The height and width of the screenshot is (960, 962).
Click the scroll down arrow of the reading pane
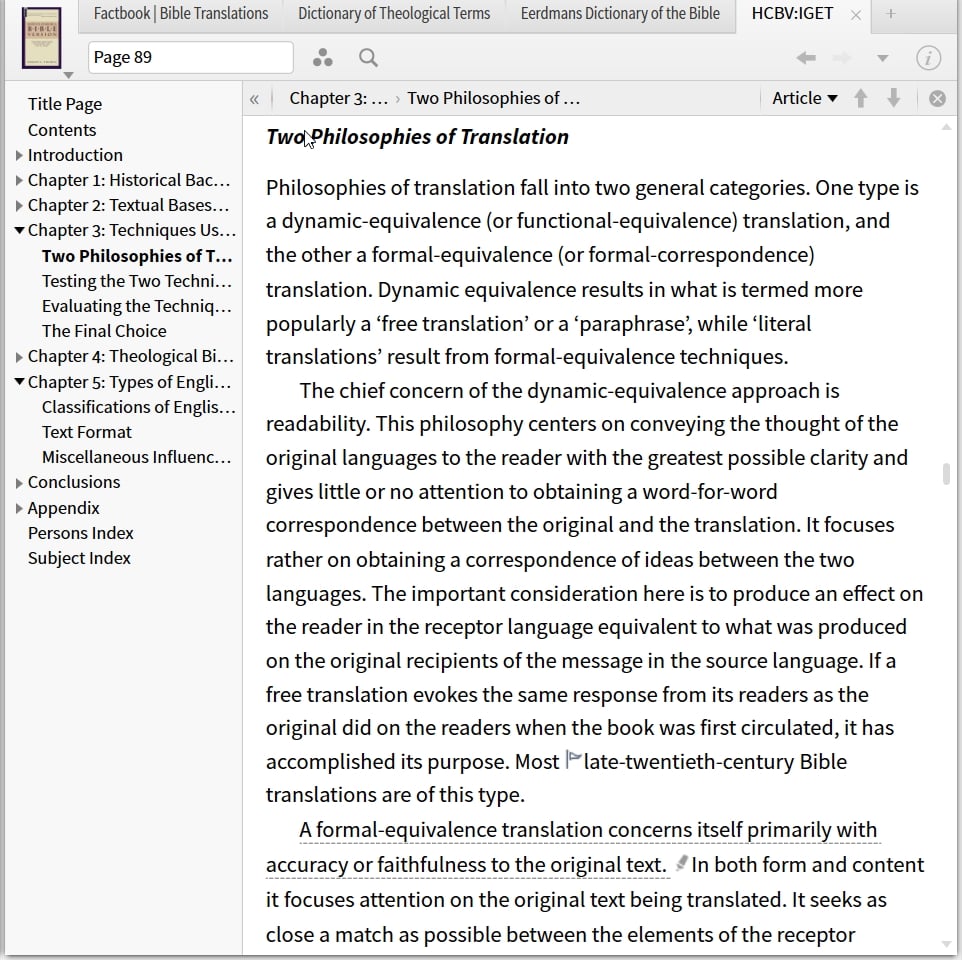946,944
